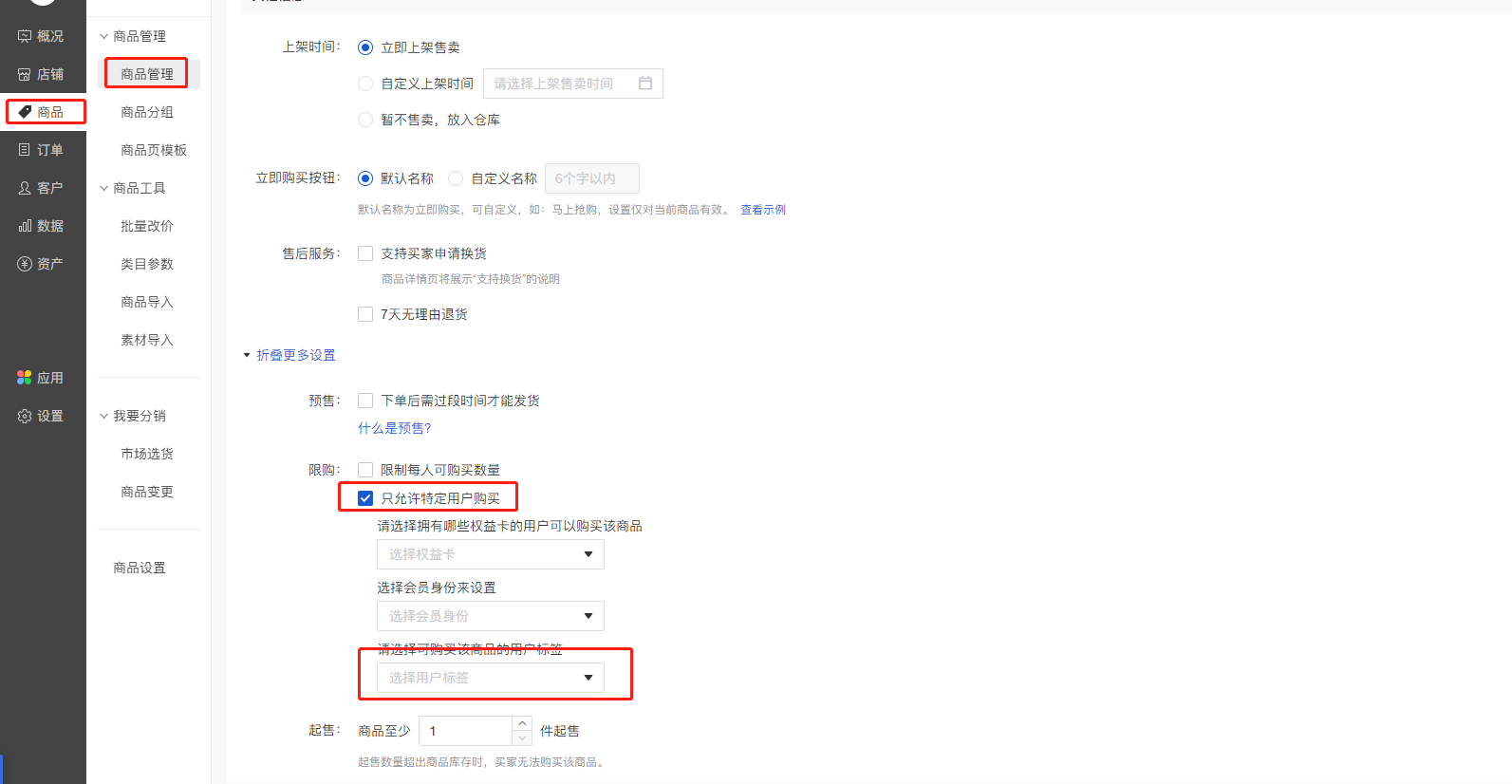This screenshot has height=784, width=1512.
Task: Click the 起售 quantity input showing 1
Action: tap(465, 731)
